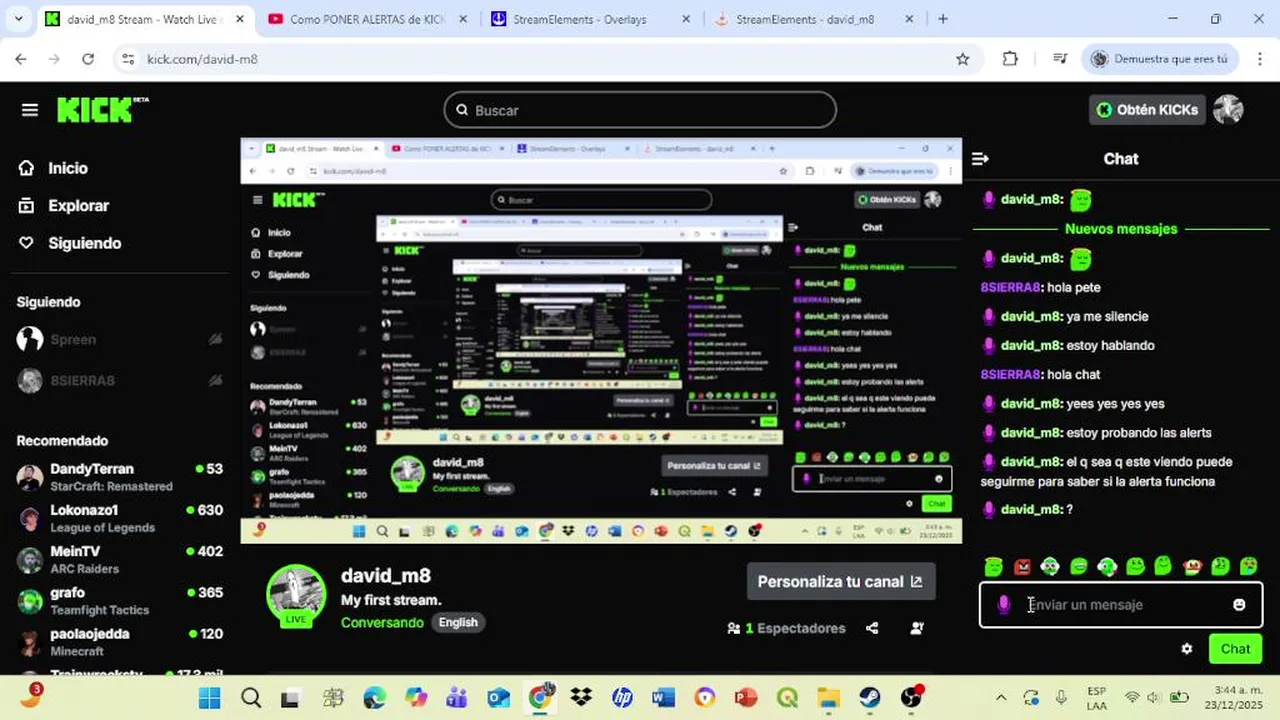This screenshot has width=1280, height=720.
Task: Open Dropbox from the taskbar
Action: coord(581,698)
